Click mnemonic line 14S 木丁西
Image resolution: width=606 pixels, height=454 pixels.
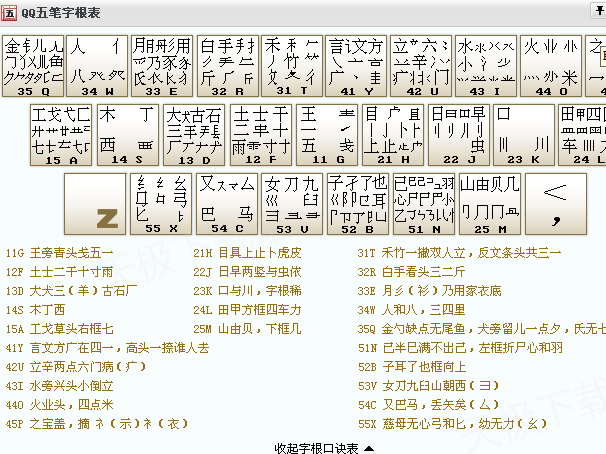tap(35, 310)
